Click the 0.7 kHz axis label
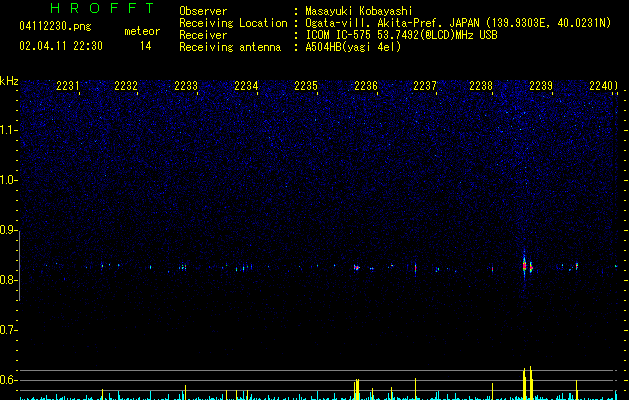629x400 pixels. (x=8, y=330)
